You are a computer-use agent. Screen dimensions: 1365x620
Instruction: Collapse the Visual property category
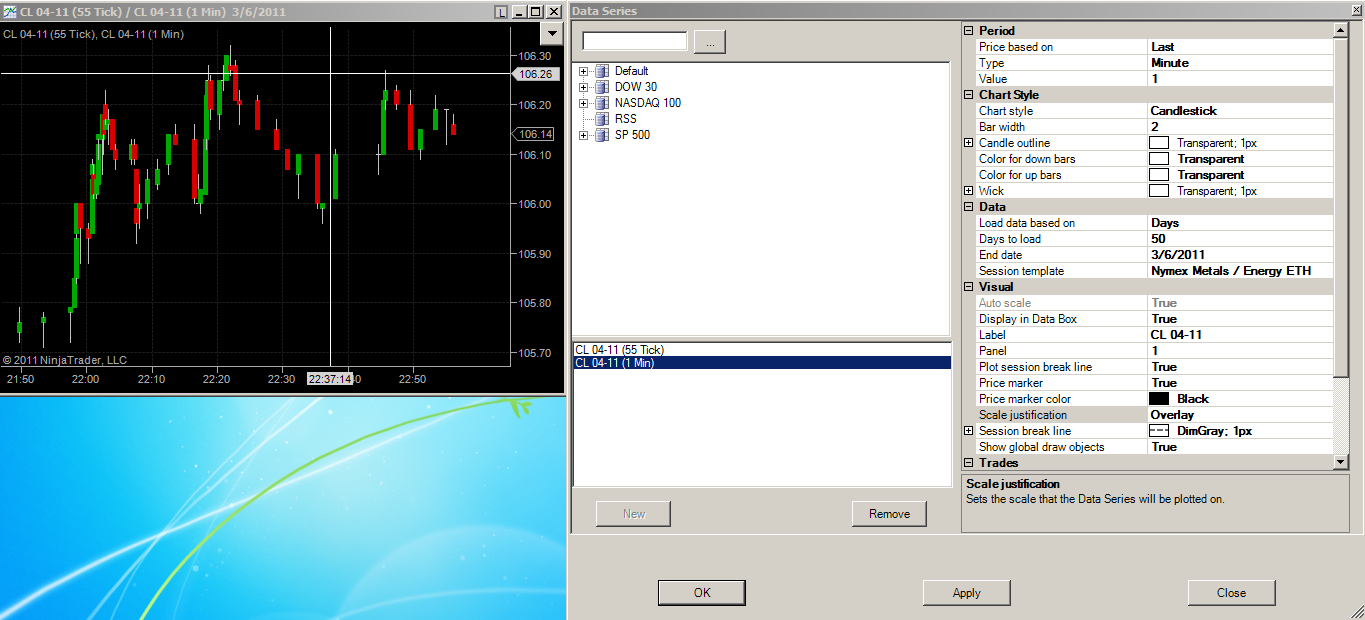pyautogui.click(x=968, y=287)
